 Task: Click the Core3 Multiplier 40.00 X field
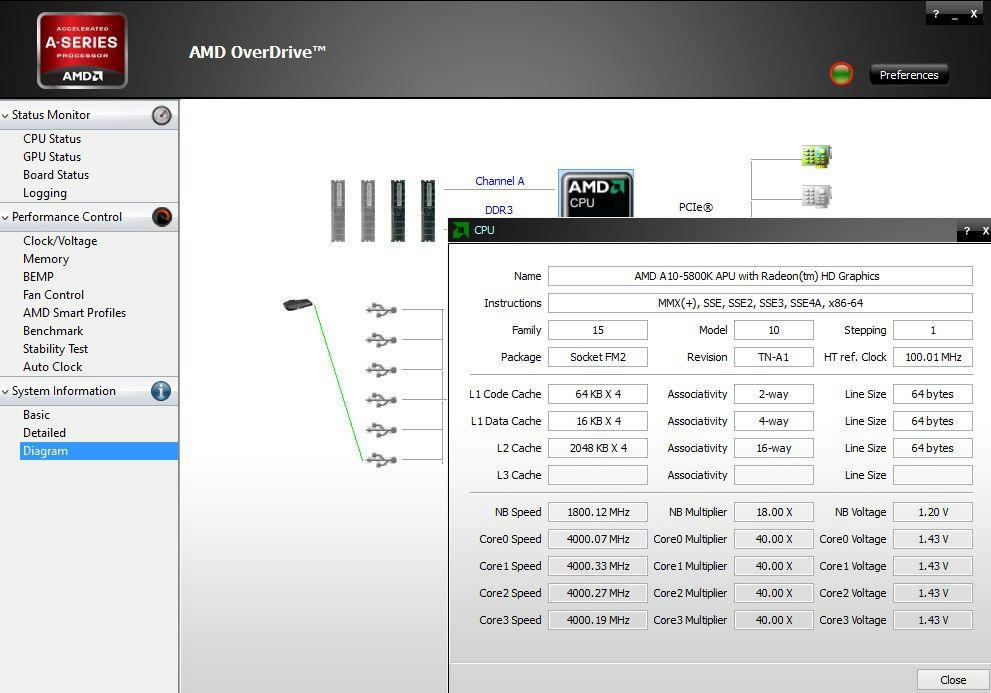[x=774, y=620]
